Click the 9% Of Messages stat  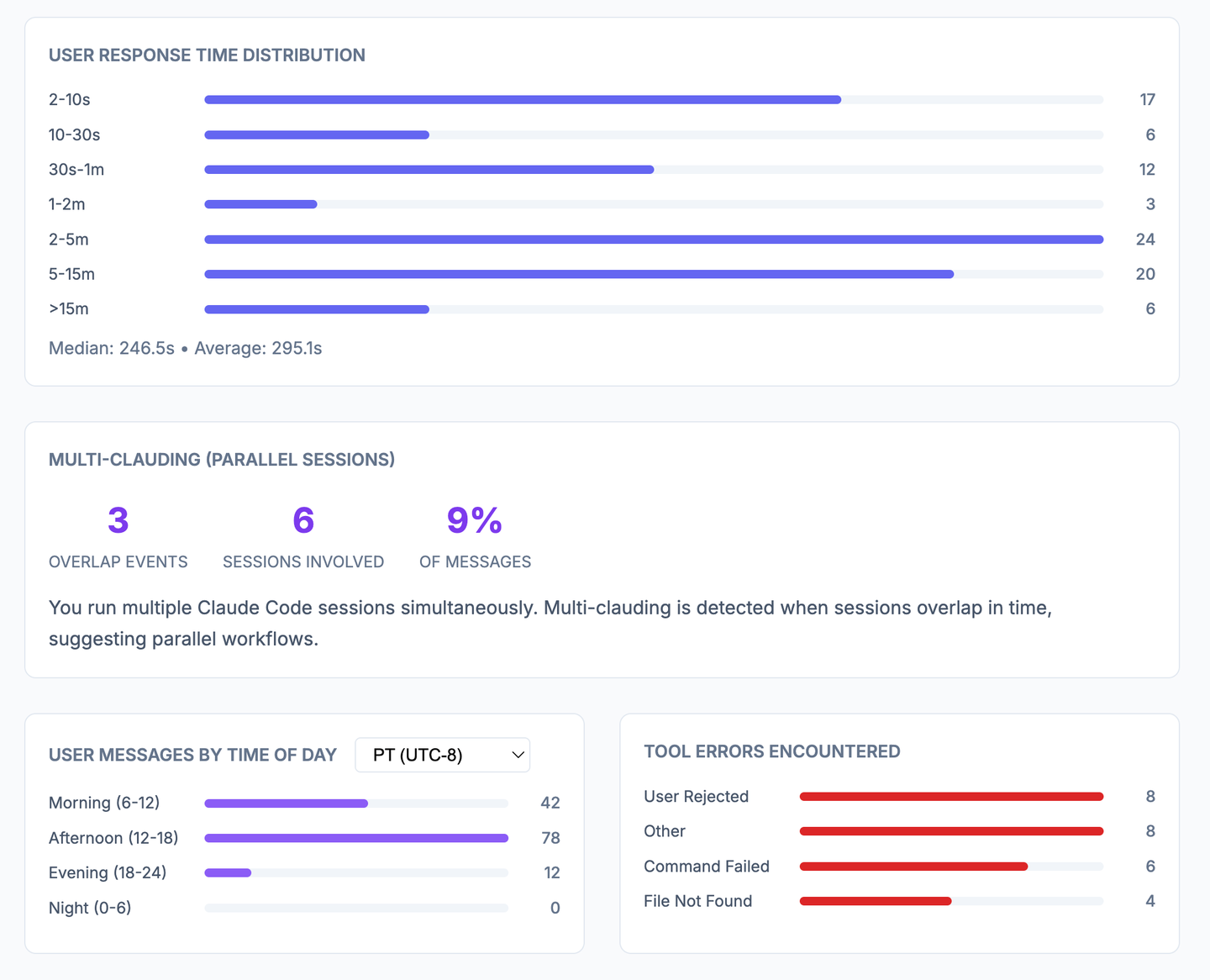pos(475,536)
